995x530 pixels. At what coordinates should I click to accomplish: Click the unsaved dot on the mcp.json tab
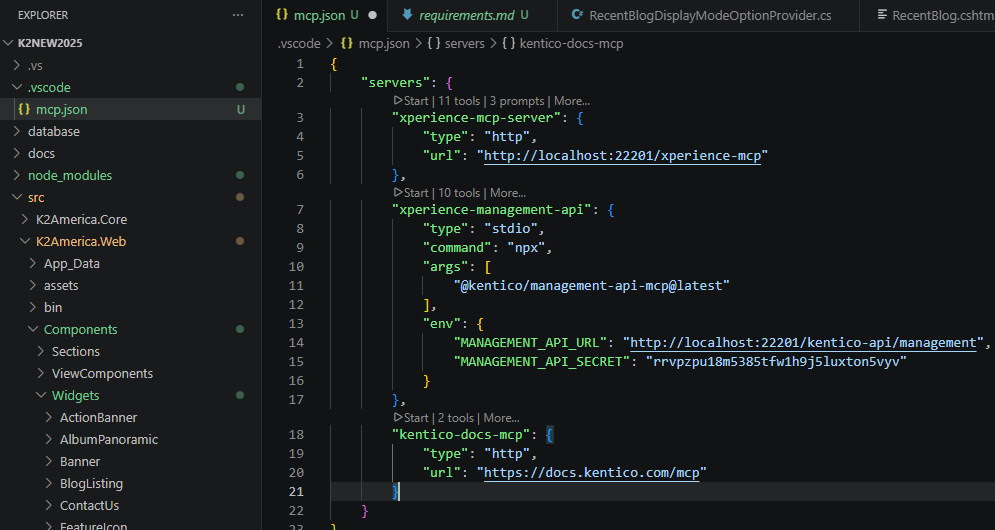[372, 15]
